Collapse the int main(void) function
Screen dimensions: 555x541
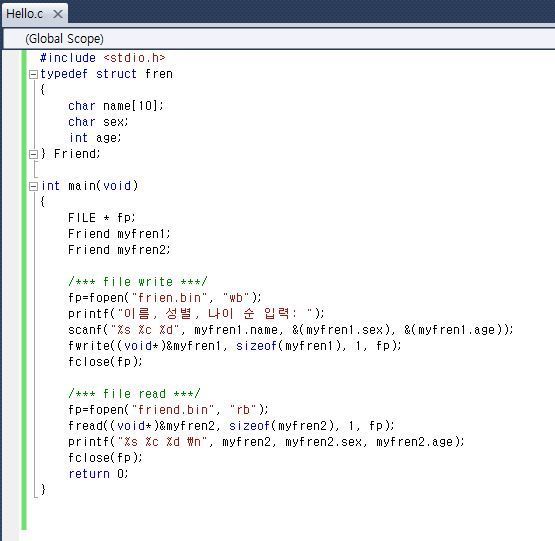coord(33,186)
